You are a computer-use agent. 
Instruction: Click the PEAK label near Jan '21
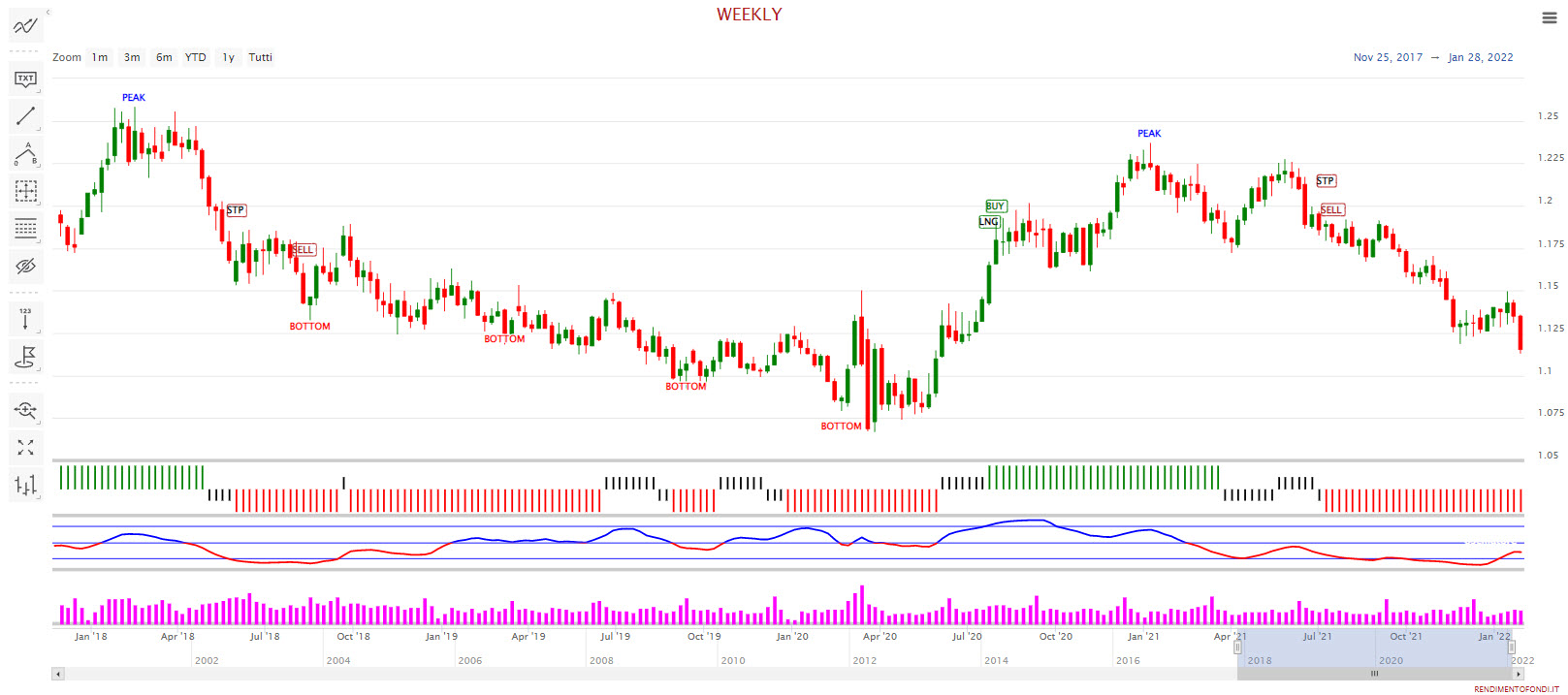(x=1149, y=134)
